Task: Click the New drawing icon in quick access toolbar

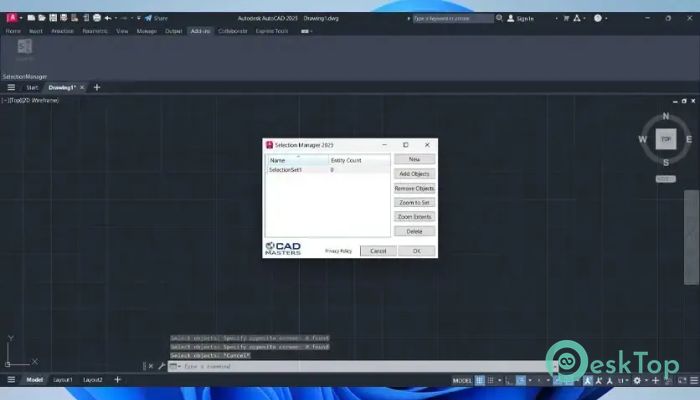Action: [31, 18]
